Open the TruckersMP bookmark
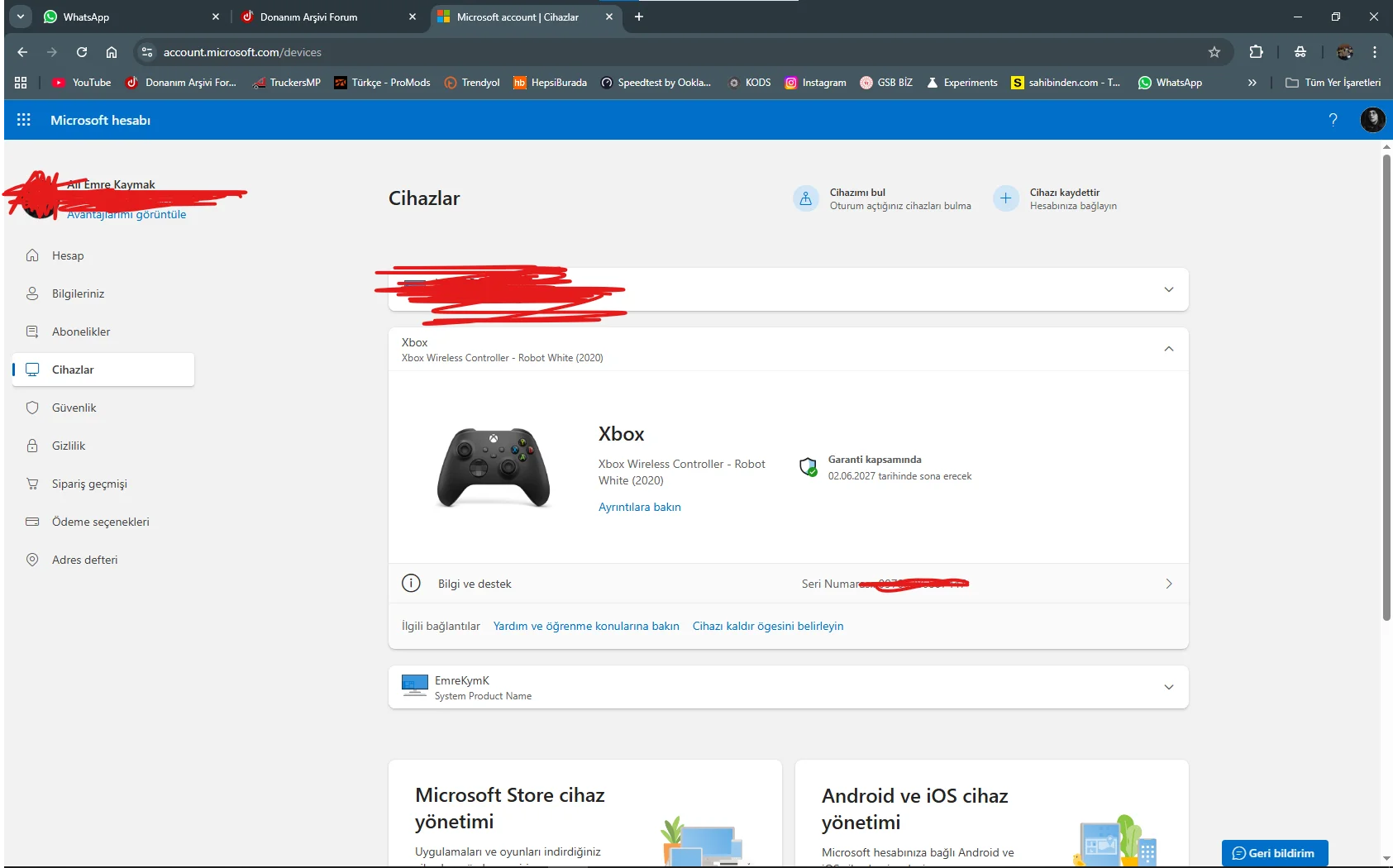 [x=286, y=83]
